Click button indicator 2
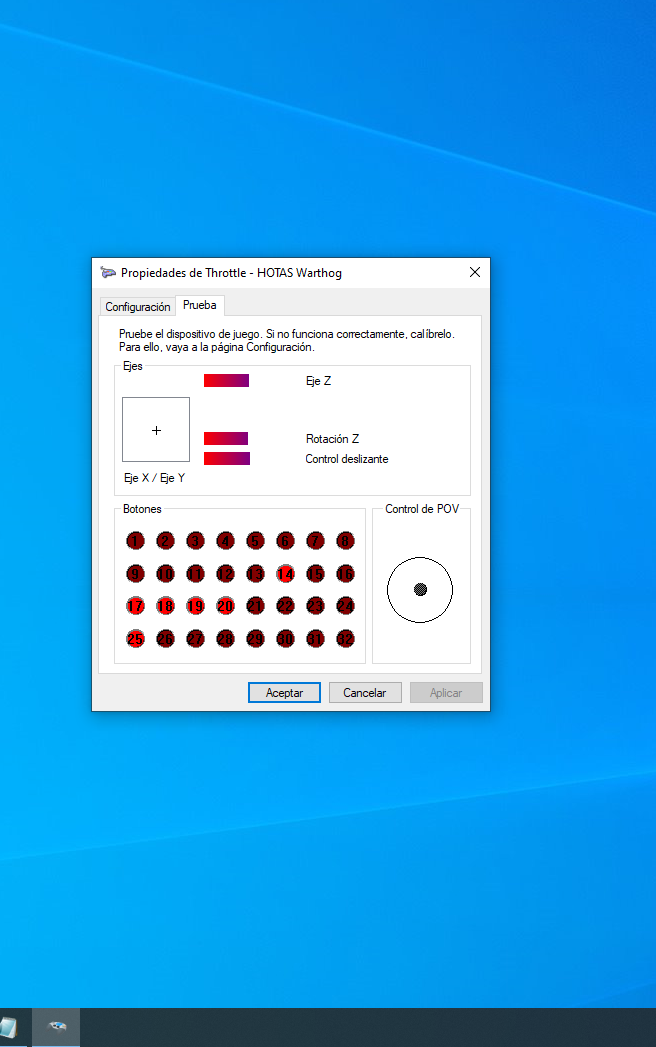The height and width of the screenshot is (1047, 656). pos(166,541)
